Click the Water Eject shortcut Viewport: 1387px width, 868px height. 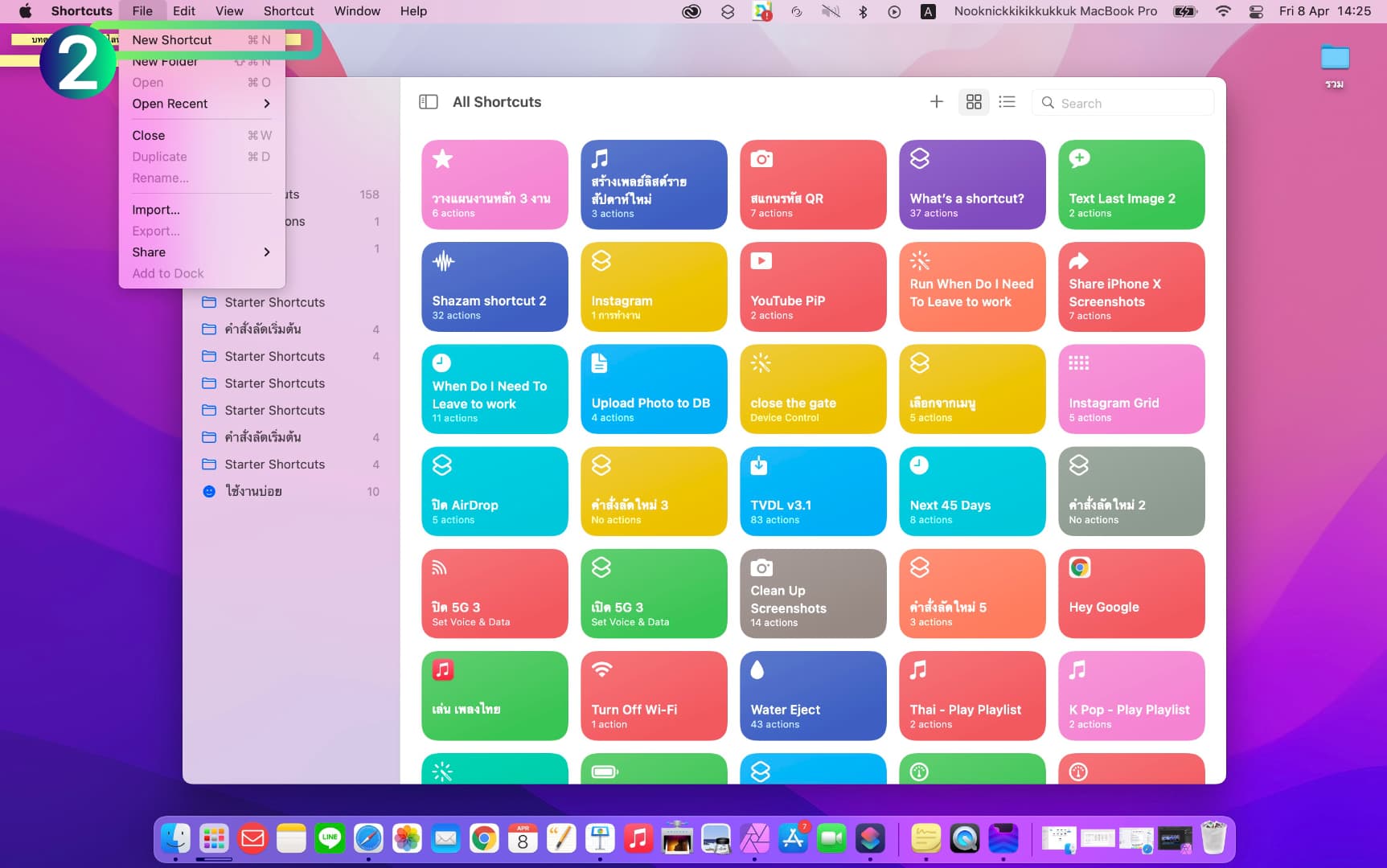[x=812, y=695]
